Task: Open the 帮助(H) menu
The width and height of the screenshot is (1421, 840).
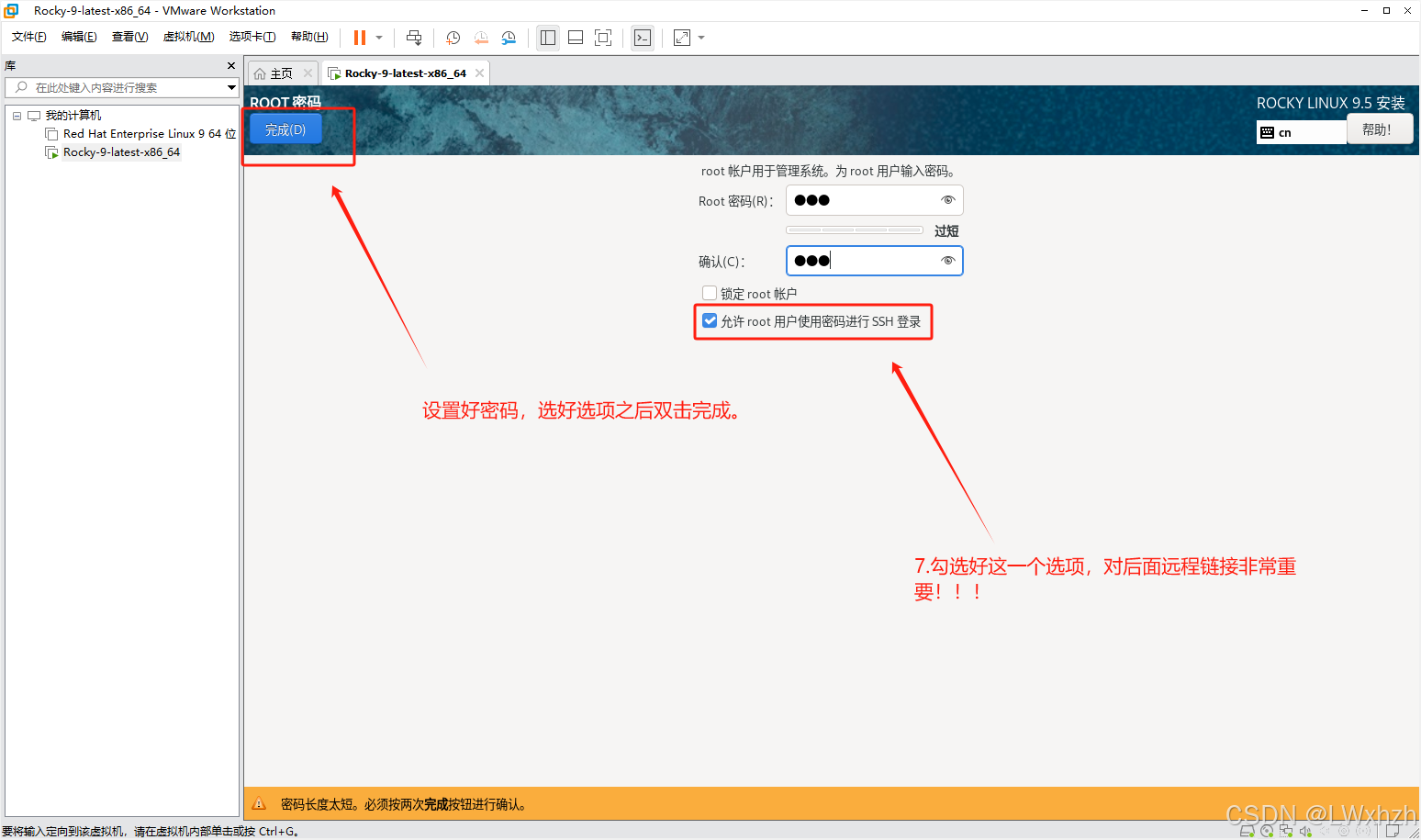Action: 309,37
